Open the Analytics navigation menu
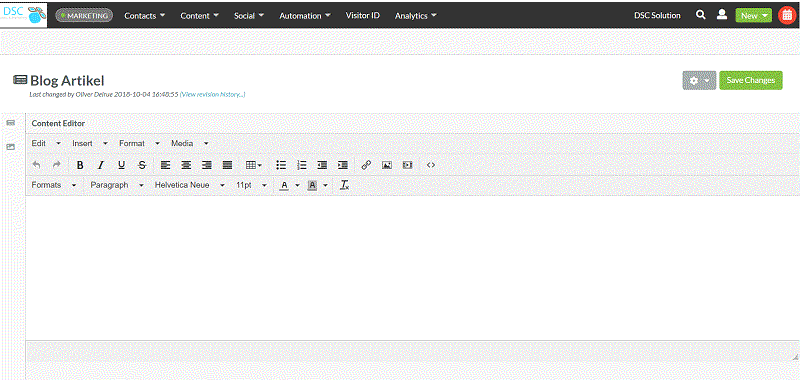Viewport: 800px width, 380px height. (416, 15)
